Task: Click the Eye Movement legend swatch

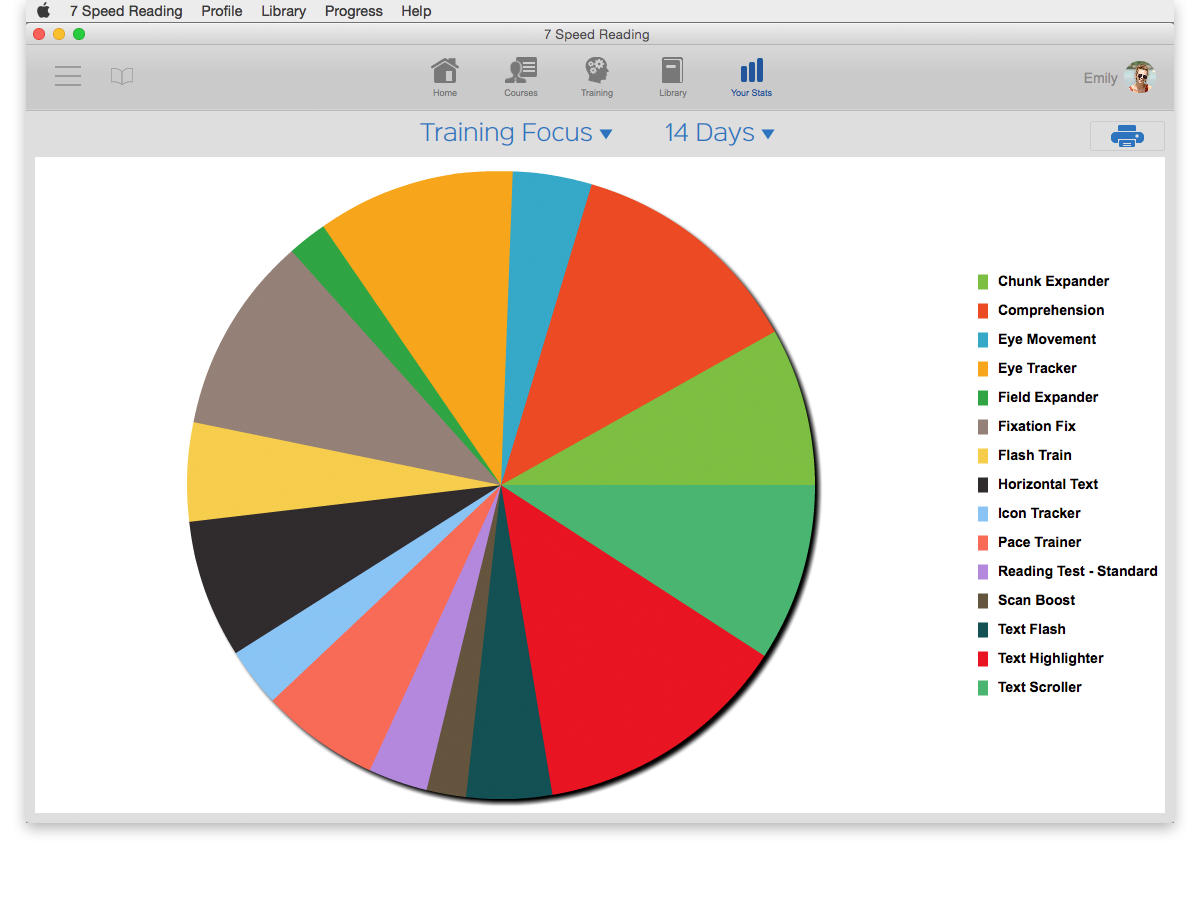Action: pyautogui.click(x=983, y=340)
